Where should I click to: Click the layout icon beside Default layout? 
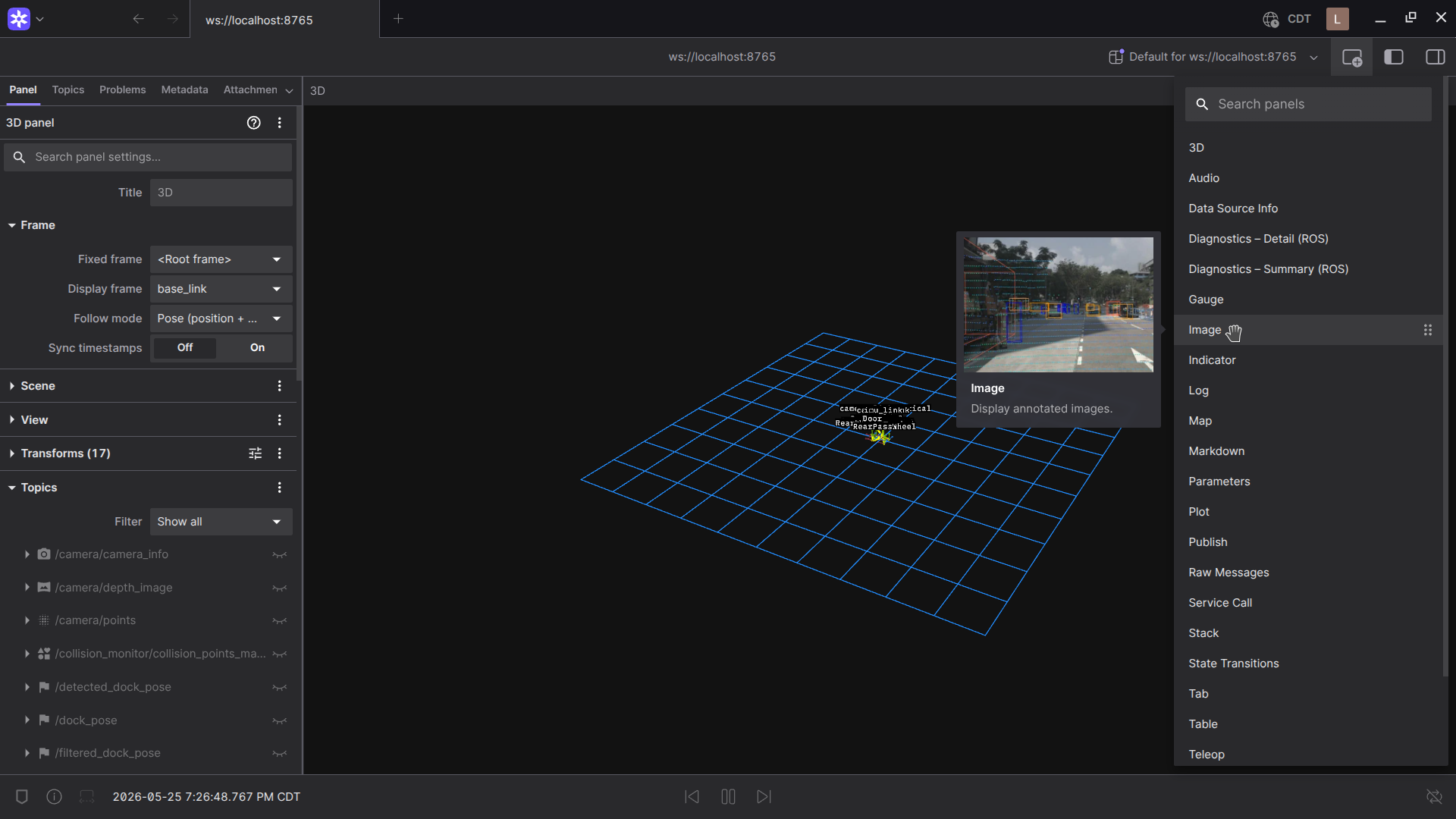1116,57
